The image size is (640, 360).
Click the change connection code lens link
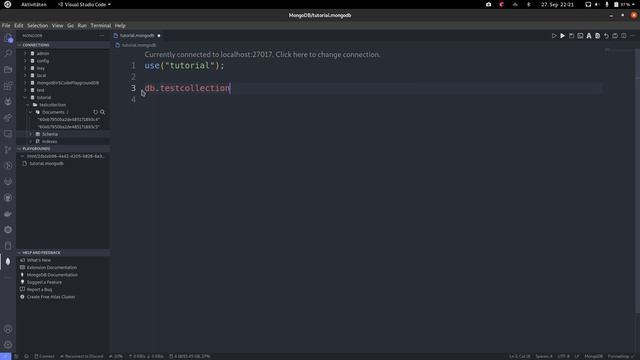[262, 55]
